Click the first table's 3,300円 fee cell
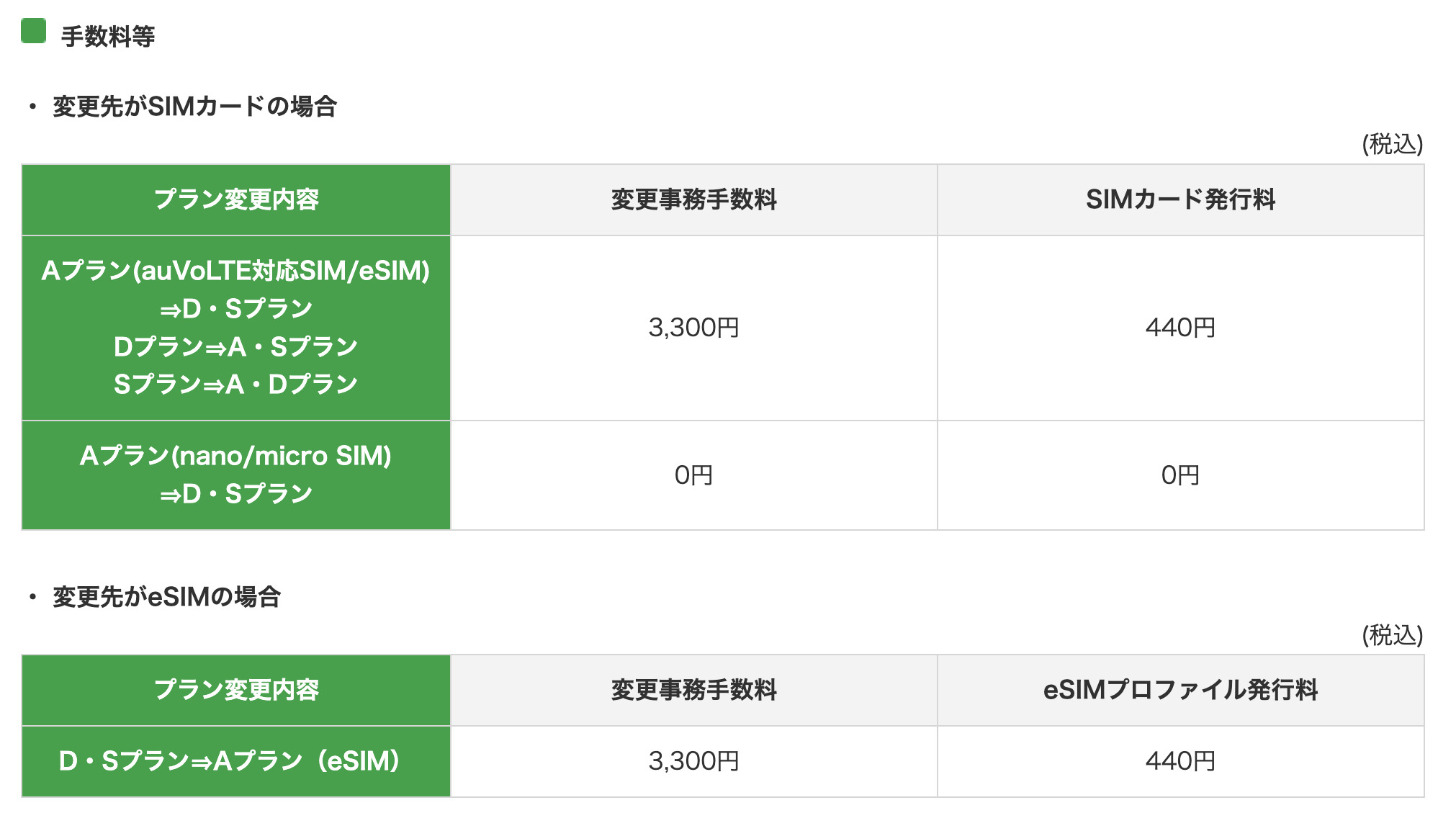This screenshot has width=1456, height=831. (693, 328)
